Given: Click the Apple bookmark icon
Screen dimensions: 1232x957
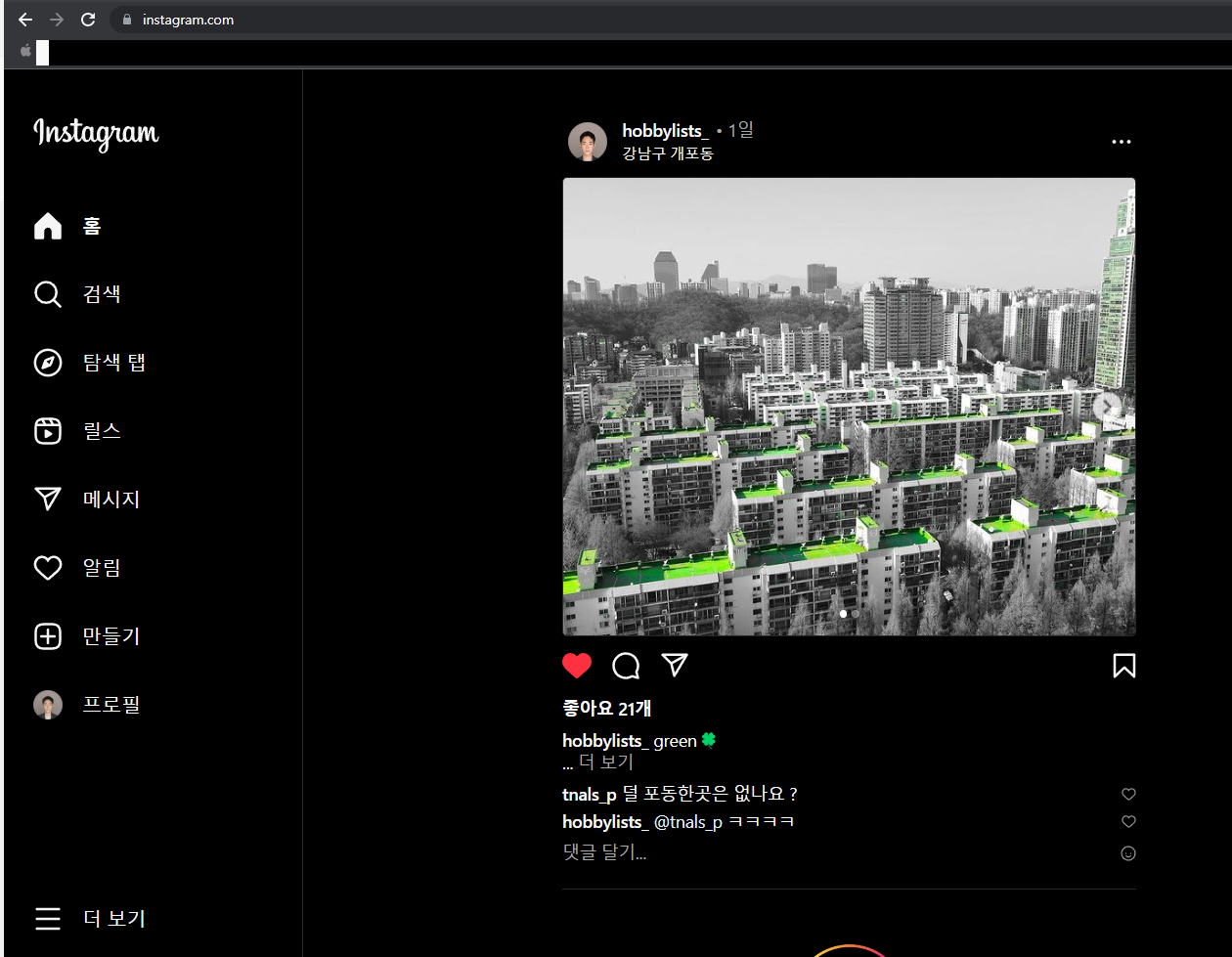Looking at the screenshot, I should click(25, 51).
